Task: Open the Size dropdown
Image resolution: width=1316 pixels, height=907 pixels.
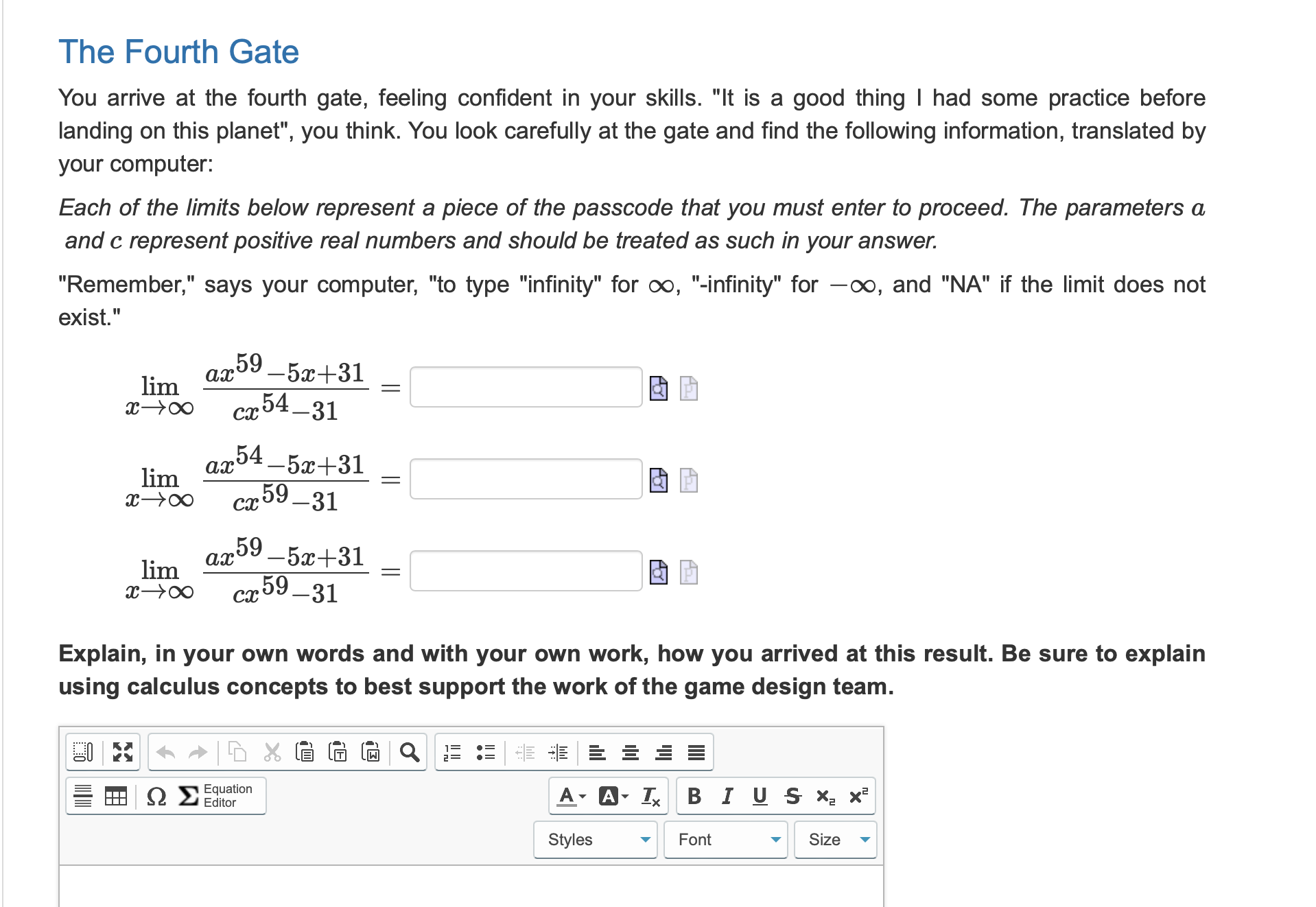Action: pyautogui.click(x=834, y=839)
